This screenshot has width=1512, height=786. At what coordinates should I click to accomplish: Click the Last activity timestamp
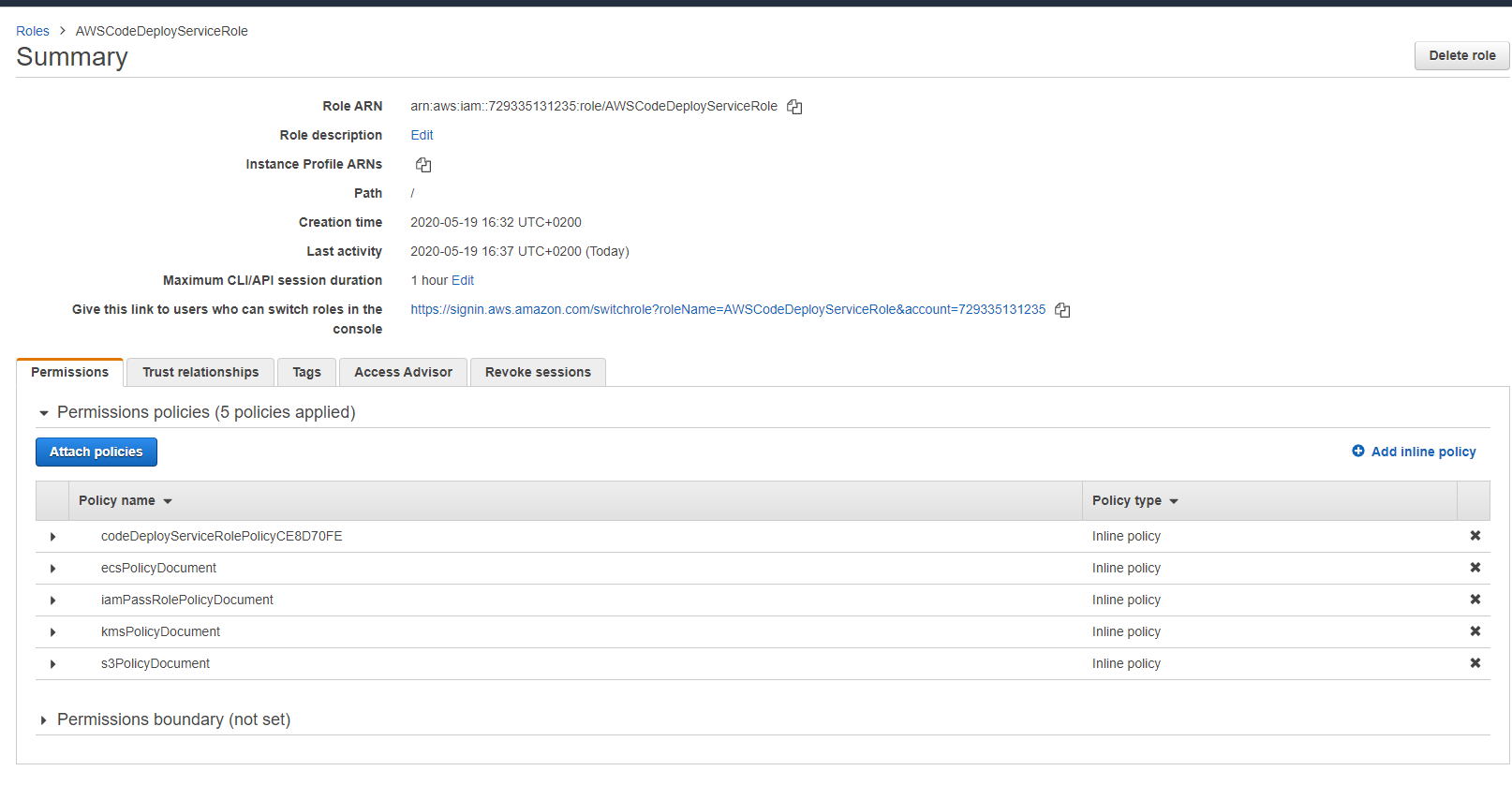tap(520, 251)
